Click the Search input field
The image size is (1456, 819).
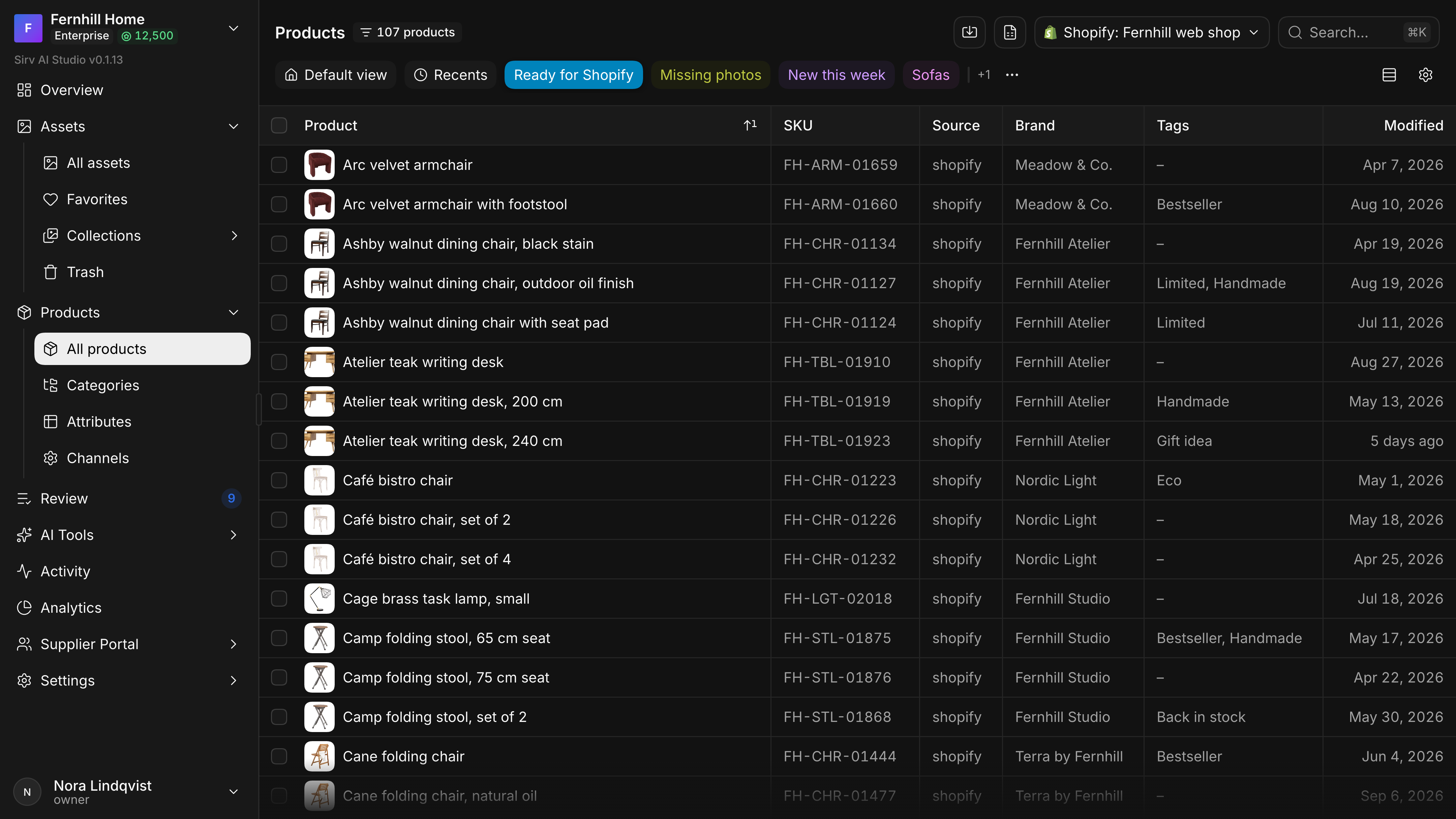tap(1359, 32)
